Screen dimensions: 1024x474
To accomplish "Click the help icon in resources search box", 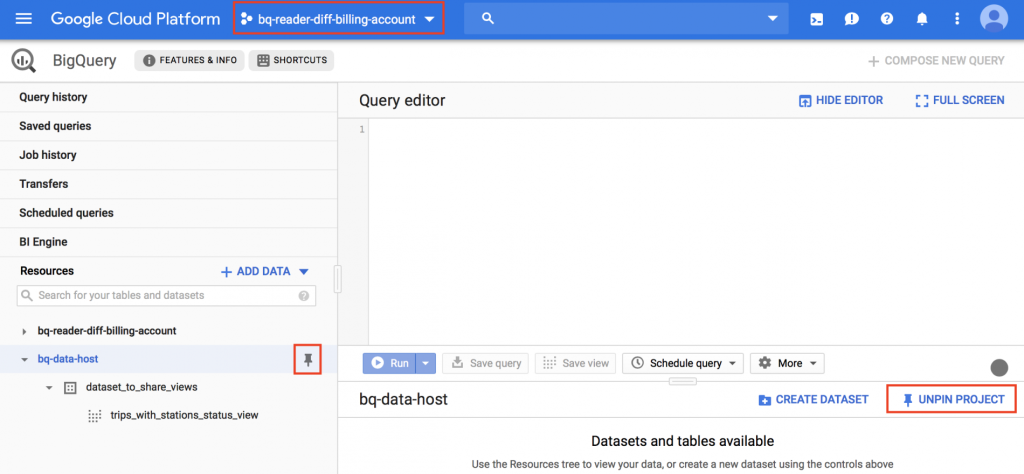I will pos(304,296).
